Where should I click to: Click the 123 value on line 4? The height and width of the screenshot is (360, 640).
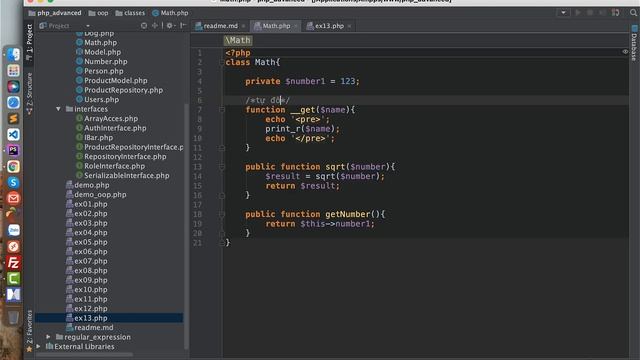pyautogui.click(x=348, y=81)
